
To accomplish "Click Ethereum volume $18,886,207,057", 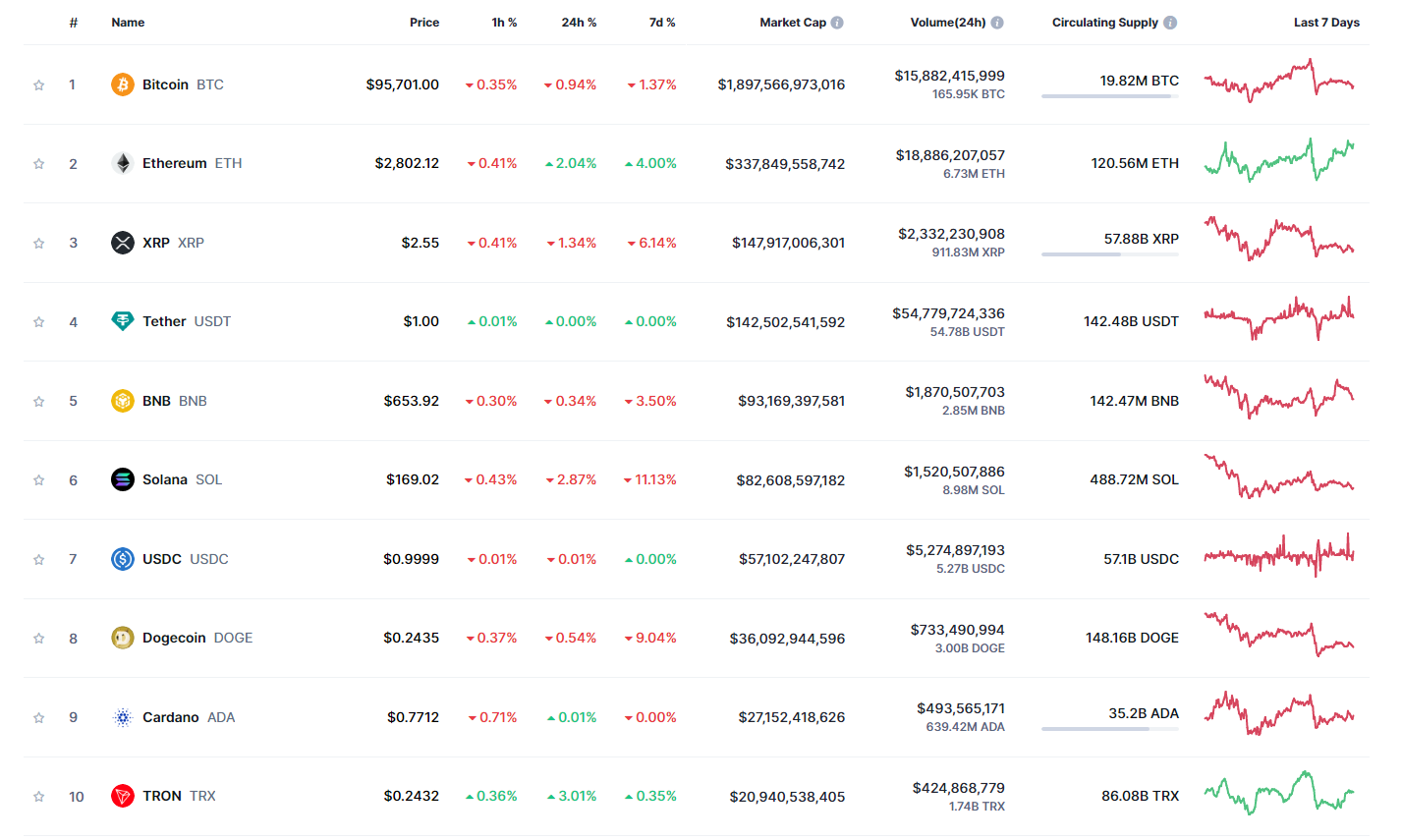I will tap(950, 155).
